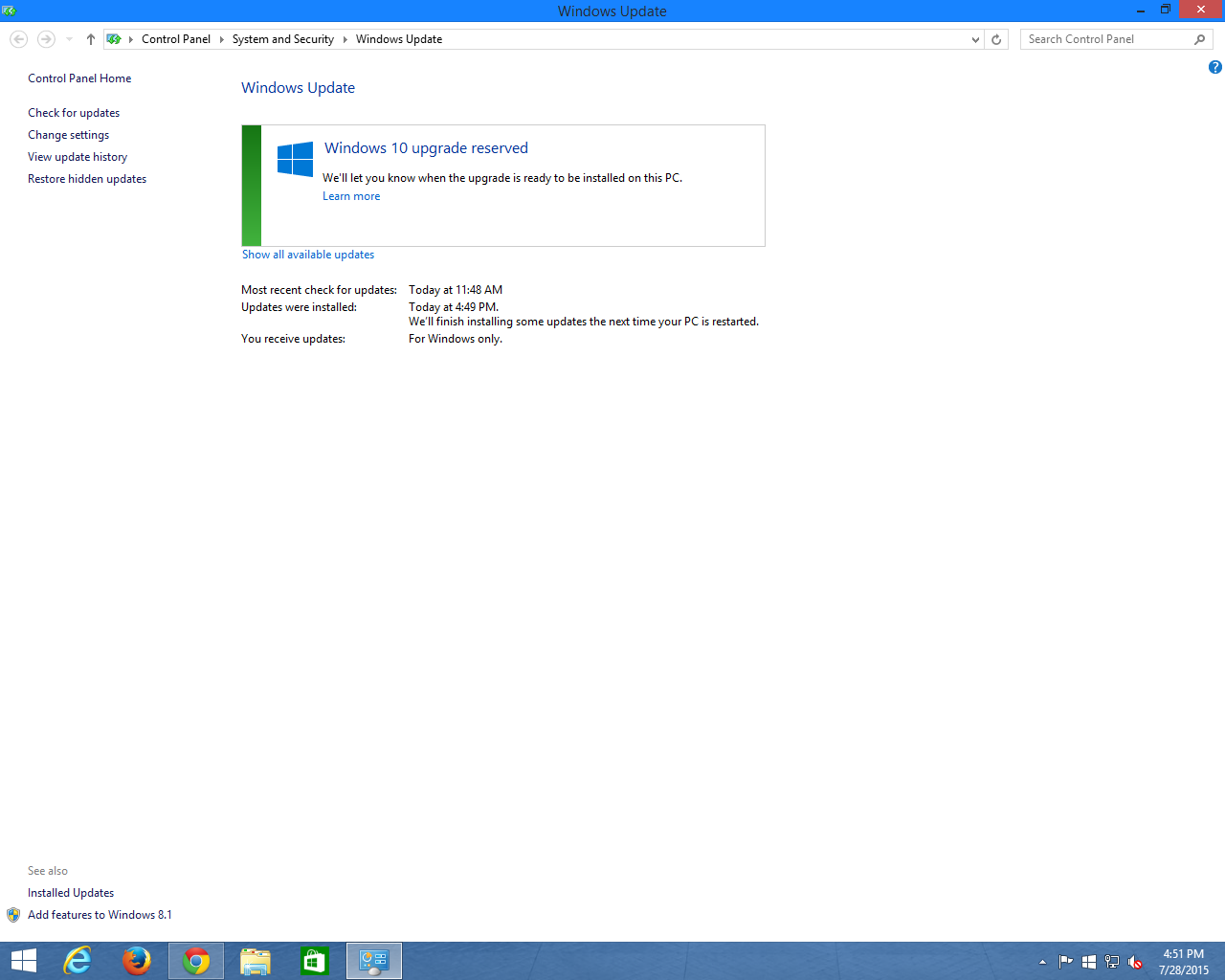Image resolution: width=1225 pixels, height=980 pixels.
Task: Minimize the Windows Update window
Action: [x=1141, y=11]
